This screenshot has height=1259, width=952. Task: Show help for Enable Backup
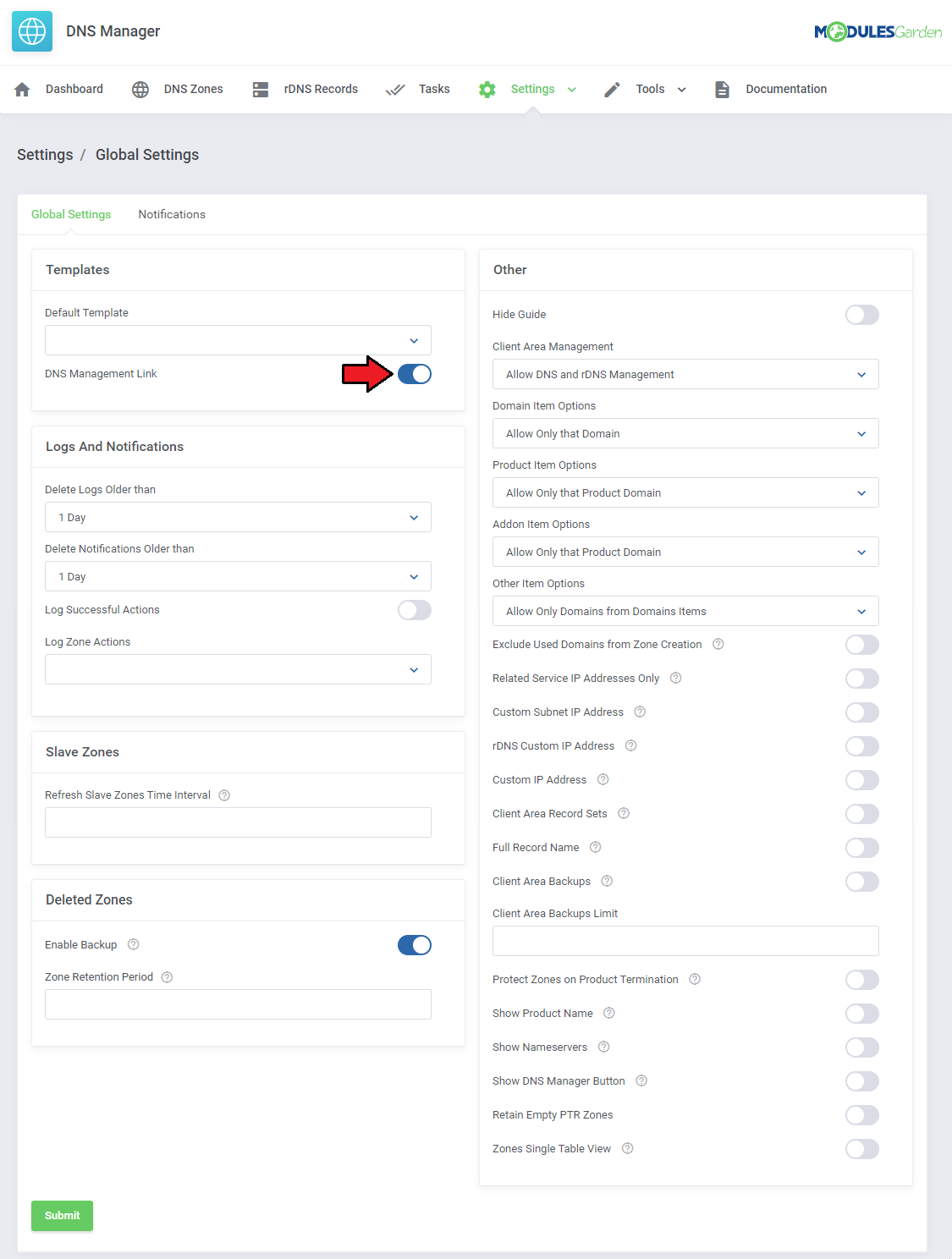[133, 944]
